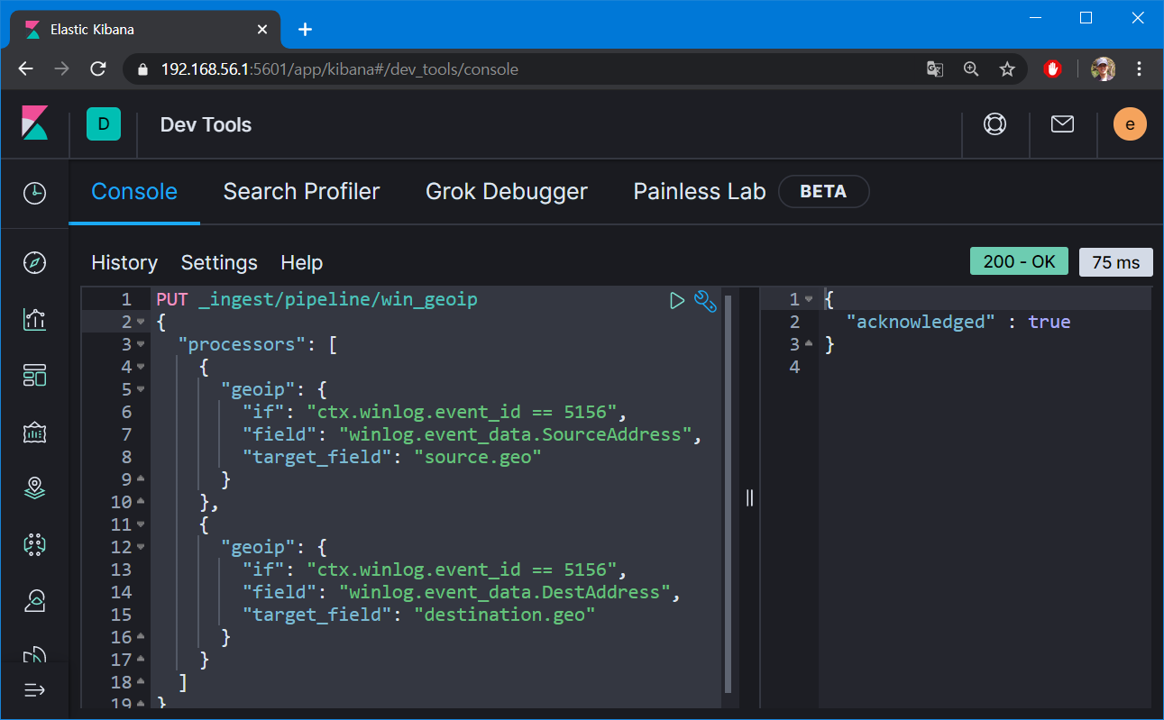Viewport: 1164px width, 720px height.
Task: Open Chrome three-dot menu
Action: click(x=1139, y=69)
